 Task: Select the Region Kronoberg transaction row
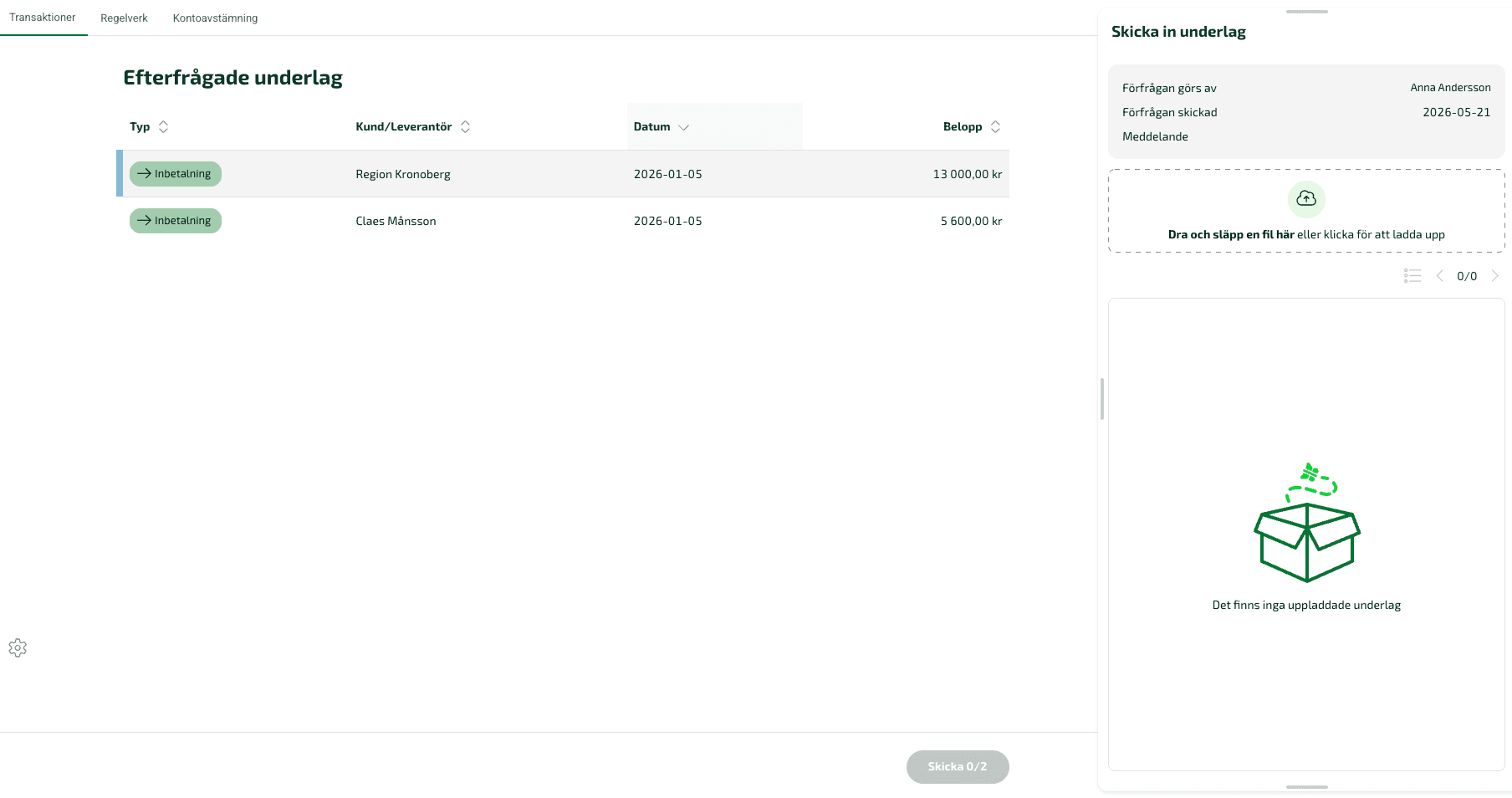563,174
